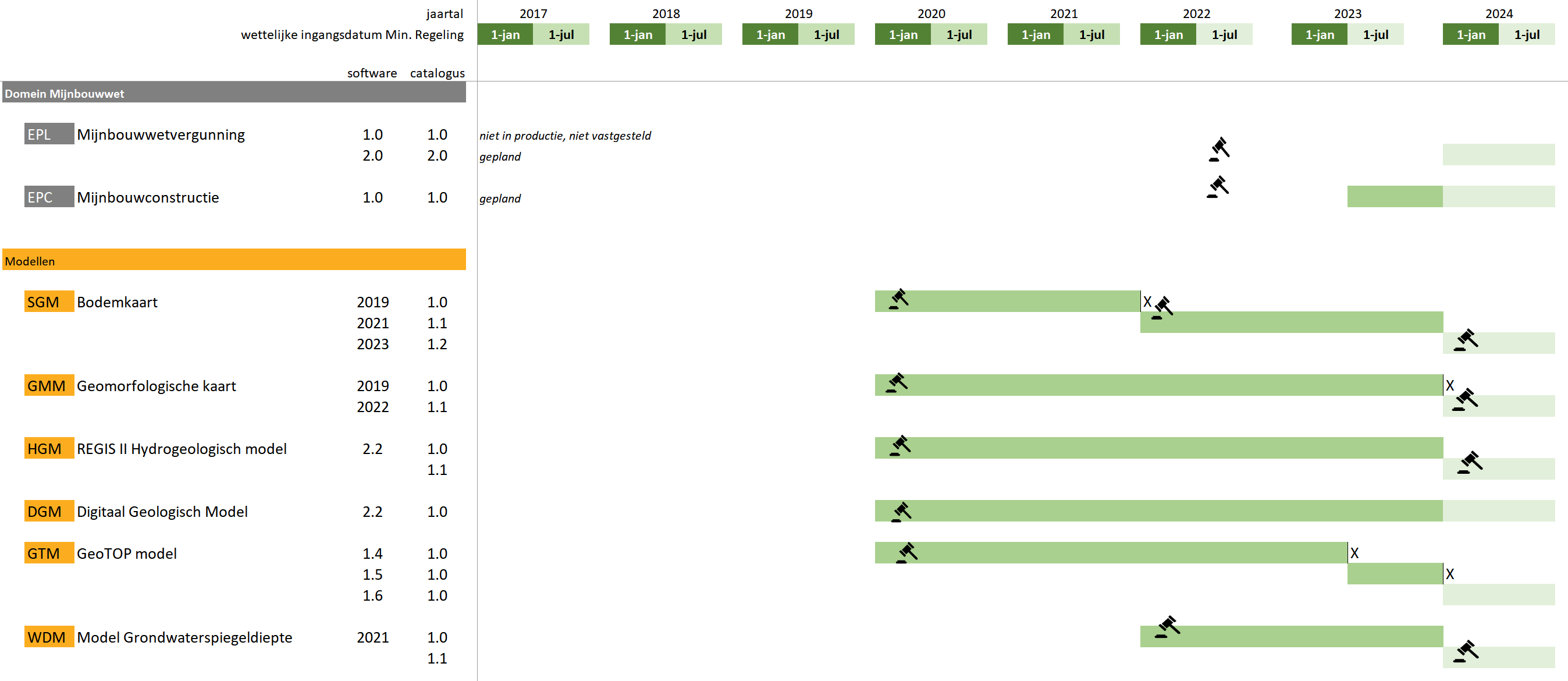Image resolution: width=1568 pixels, height=681 pixels.
Task: Click the gavel on Digitaal Geologisch Model bar
Action: coord(901,512)
